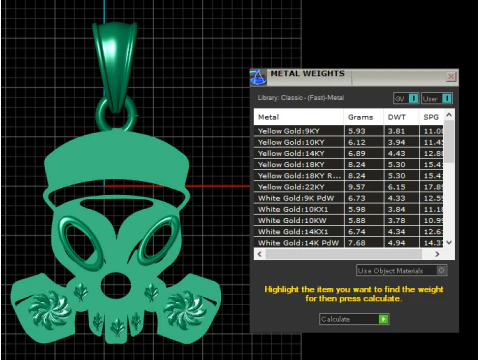Select the White Gold:14K PdW row
Screen dimensions: 480x360
pyautogui.click(x=349, y=243)
